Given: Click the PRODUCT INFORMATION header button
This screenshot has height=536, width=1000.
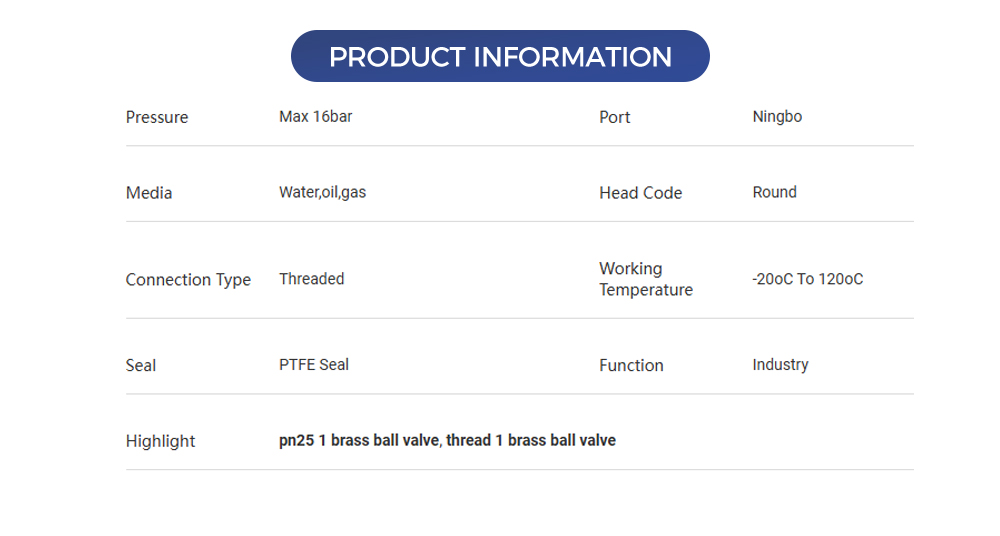Looking at the screenshot, I should (x=500, y=56).
